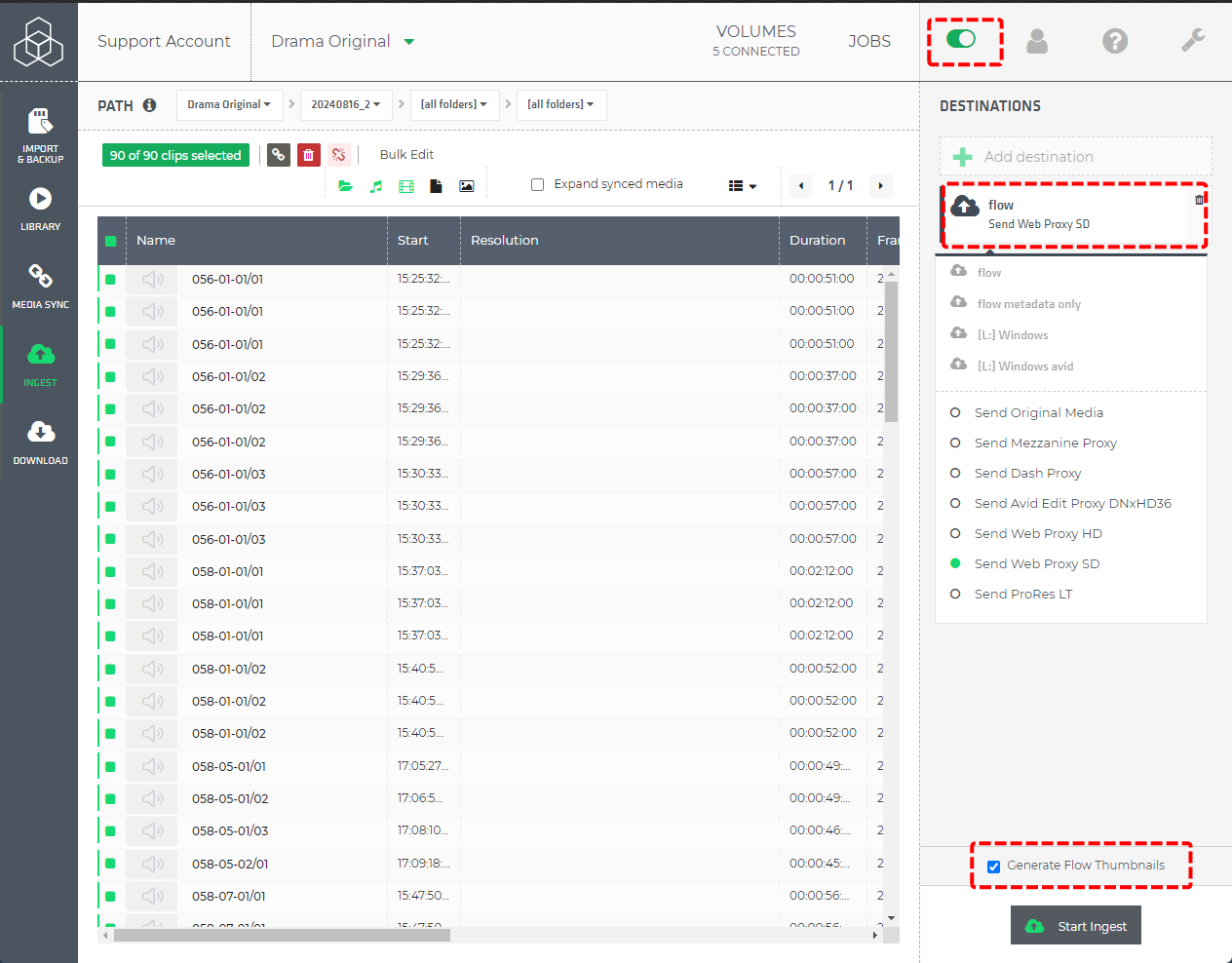Open the 20240816_2 path dropdown
This screenshot has height=963, width=1232.
pyautogui.click(x=346, y=104)
